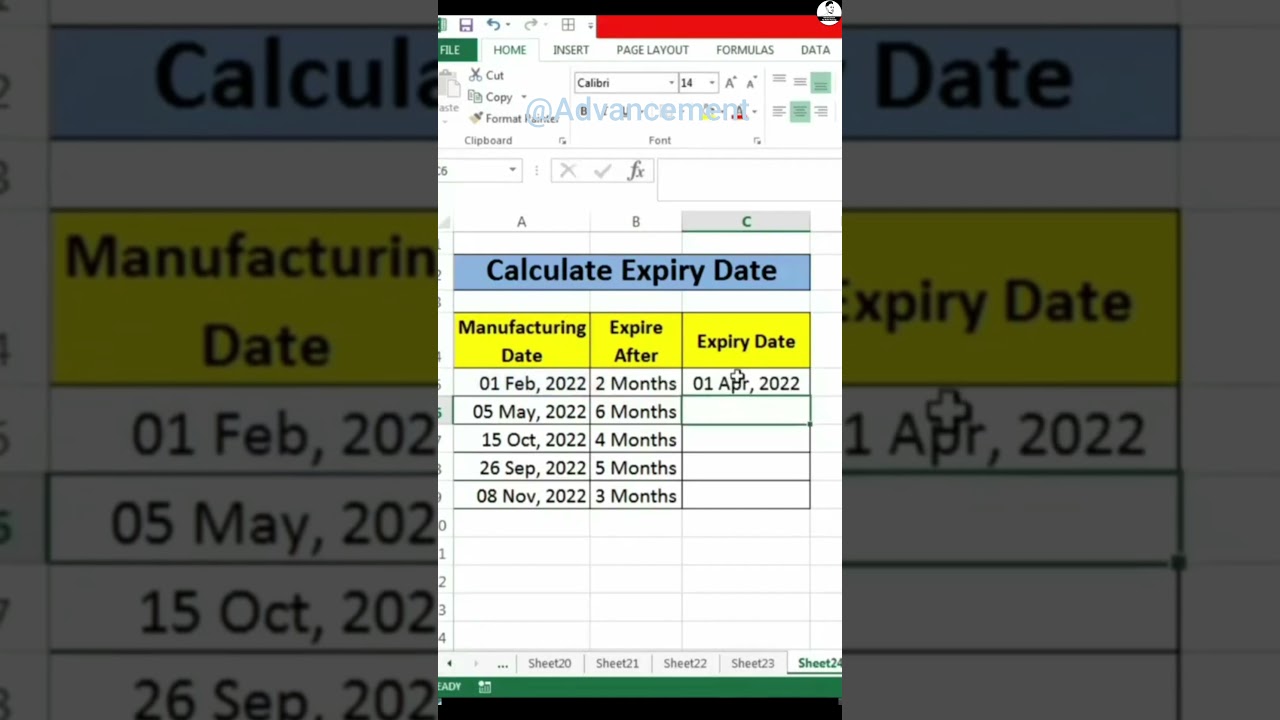Confirm entry with the formula bar checkmark
The image size is (1280, 720).
pyautogui.click(x=602, y=171)
